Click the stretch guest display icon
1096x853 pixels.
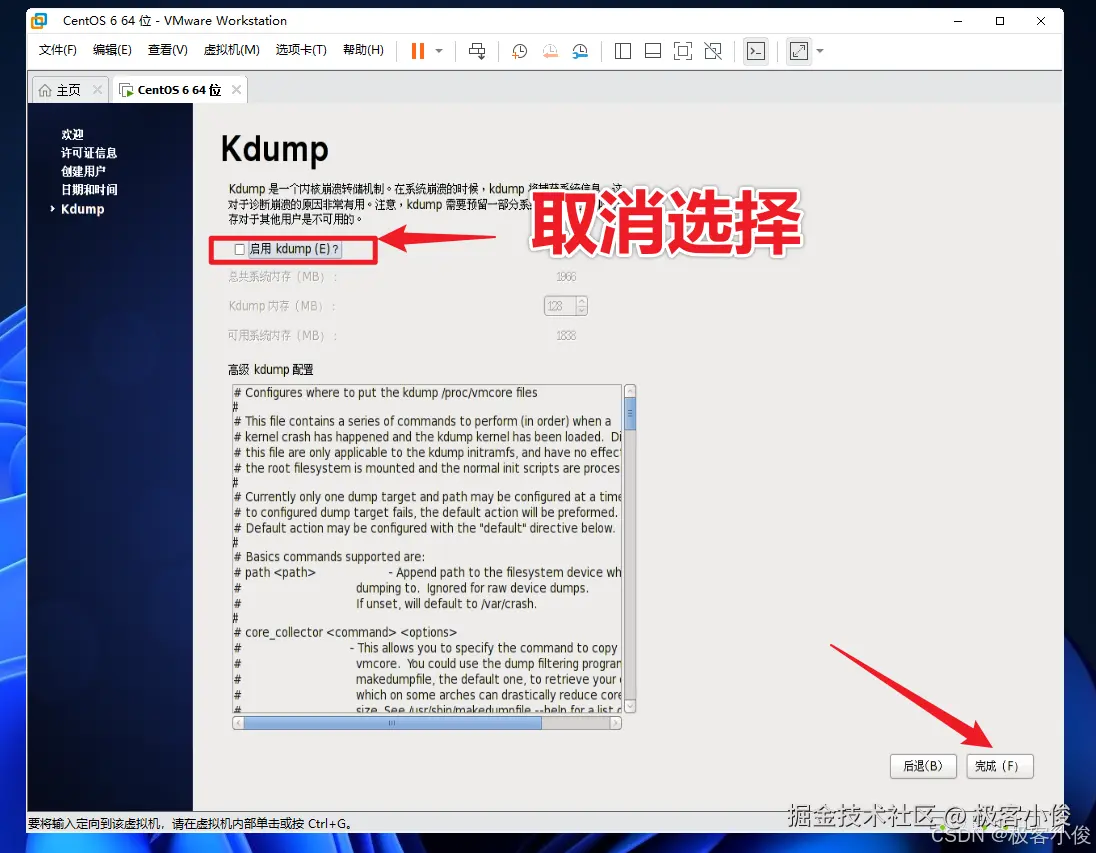tap(799, 51)
